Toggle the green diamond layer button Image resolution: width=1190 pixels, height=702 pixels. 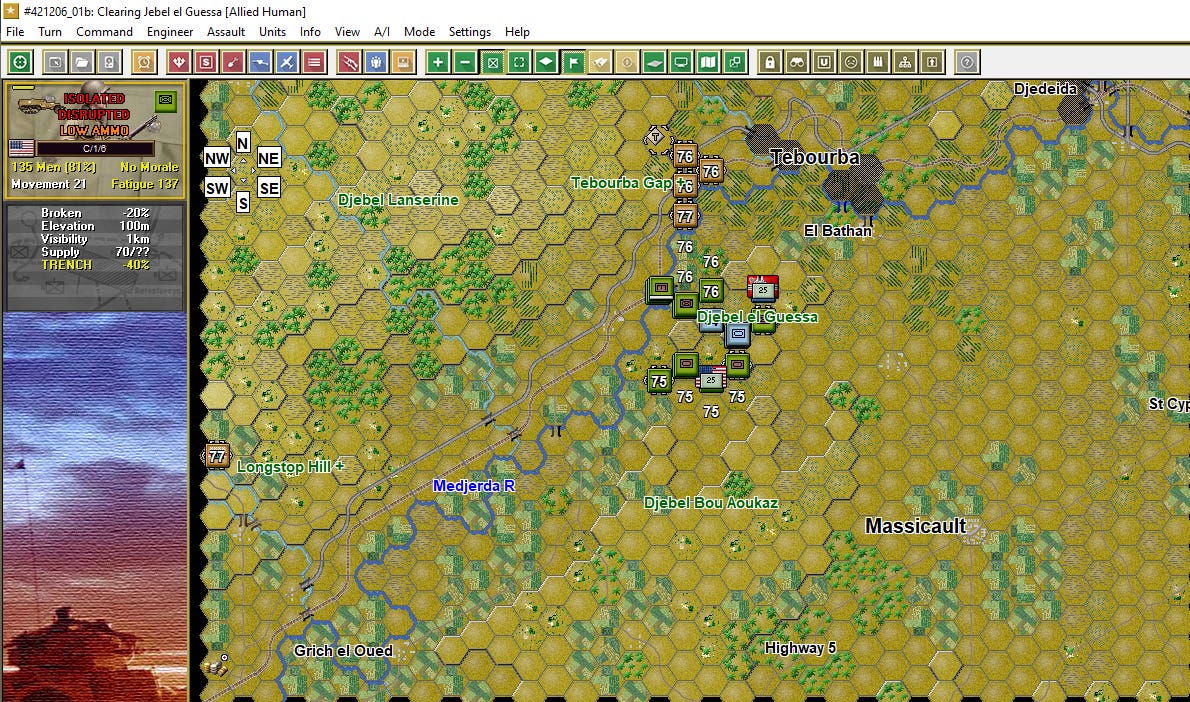tap(546, 62)
